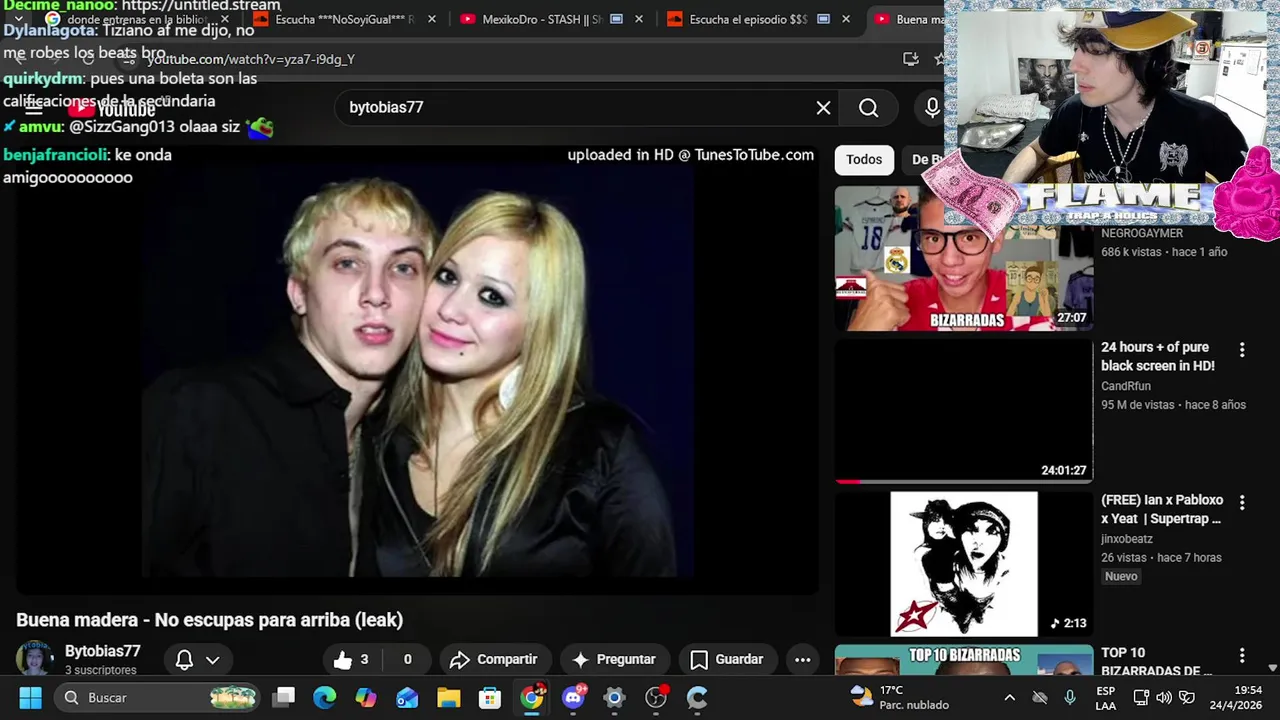The height and width of the screenshot is (720, 1280).
Task: Switch to NoSoyiGual SoundCloud tab
Action: [344, 19]
